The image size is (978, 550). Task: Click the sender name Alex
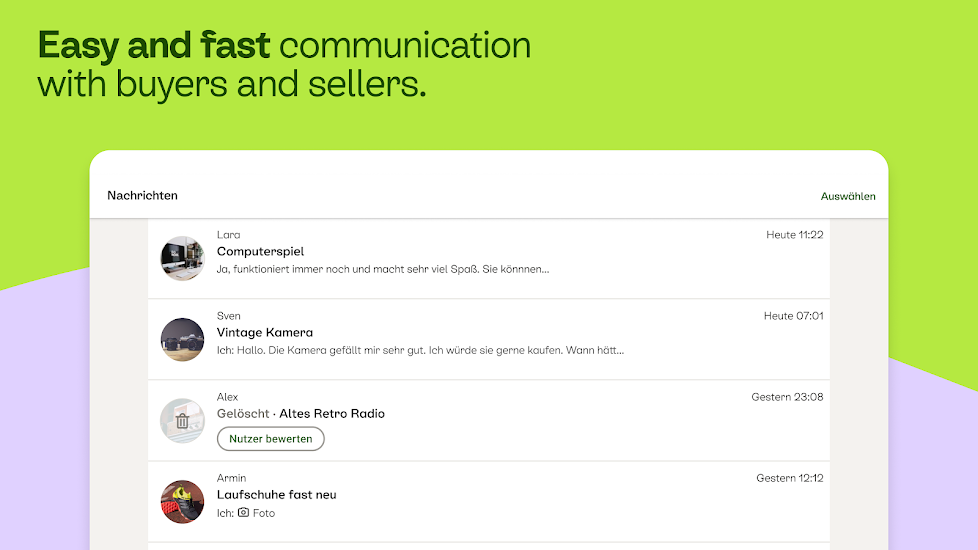228,397
